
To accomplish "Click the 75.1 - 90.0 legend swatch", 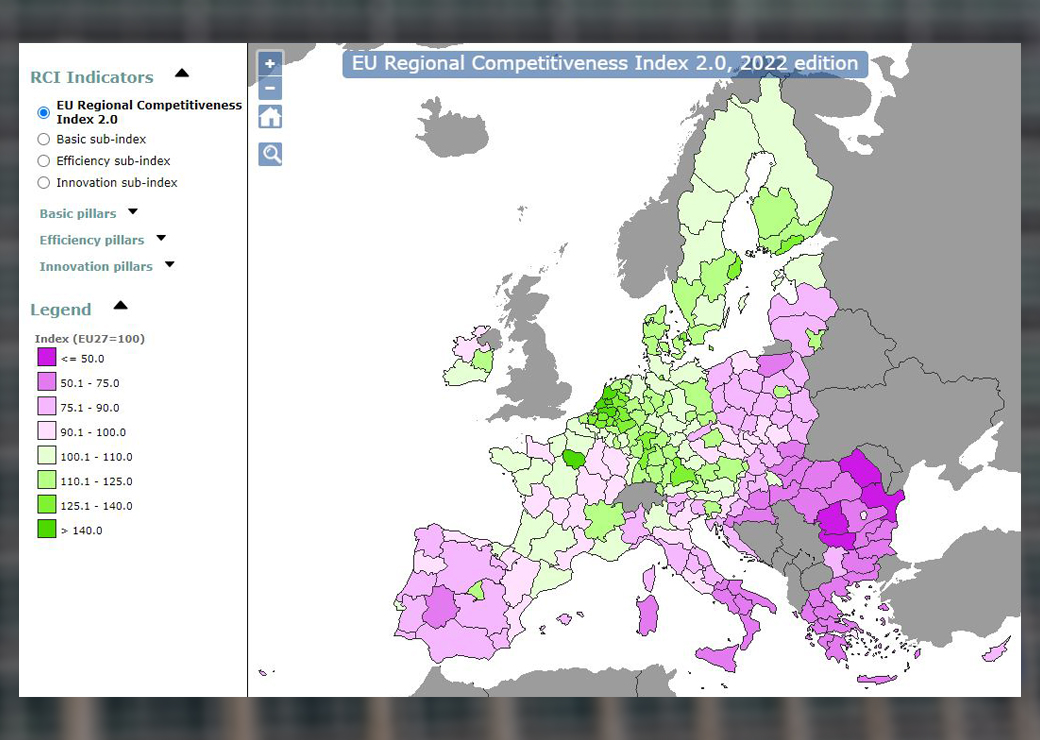I will click(x=46, y=406).
